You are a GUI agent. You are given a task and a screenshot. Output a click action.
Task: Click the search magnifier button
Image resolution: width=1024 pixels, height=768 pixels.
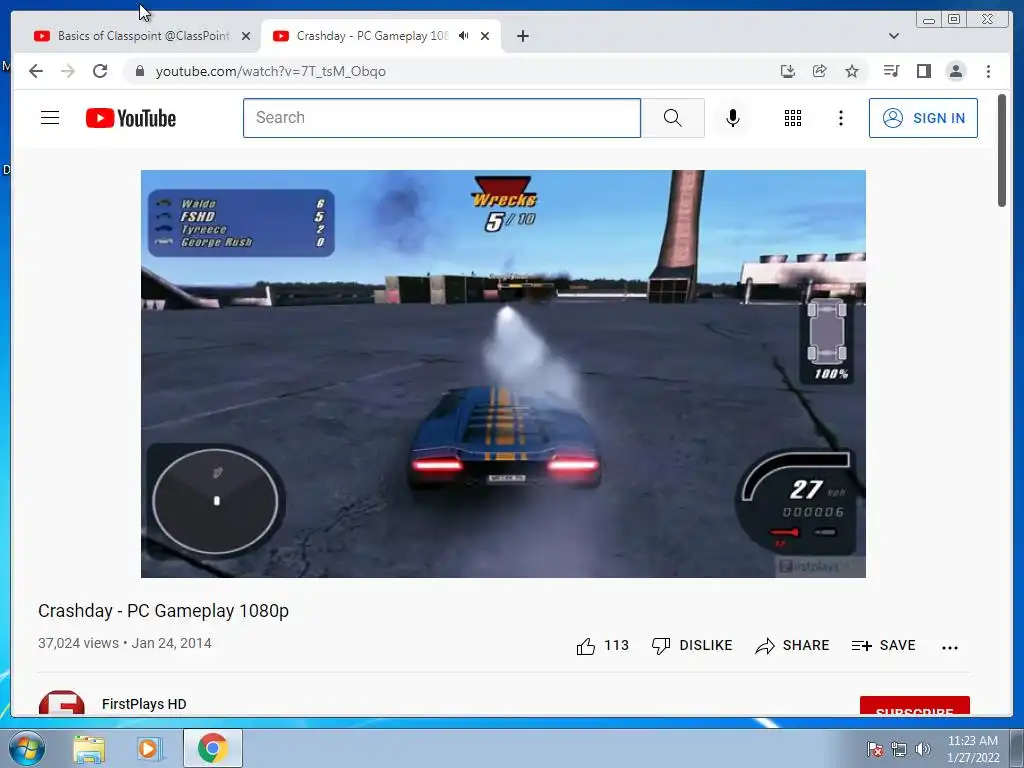point(673,118)
